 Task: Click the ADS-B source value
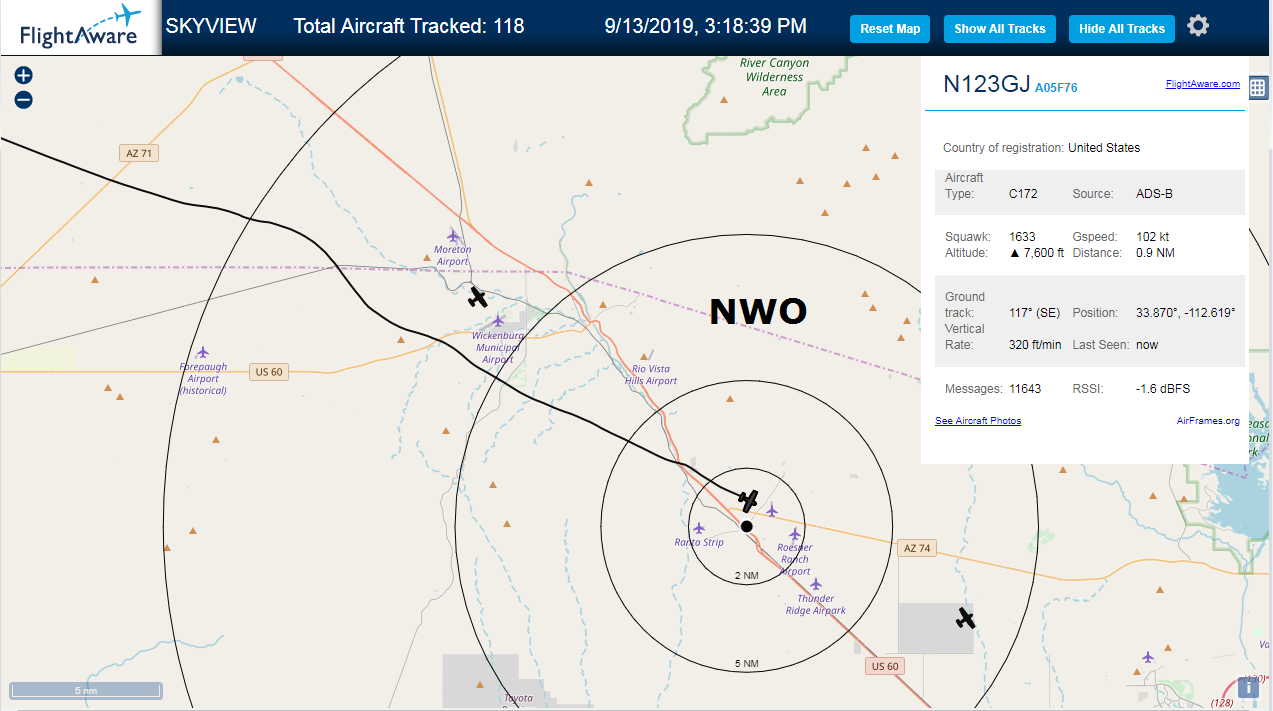1154,193
